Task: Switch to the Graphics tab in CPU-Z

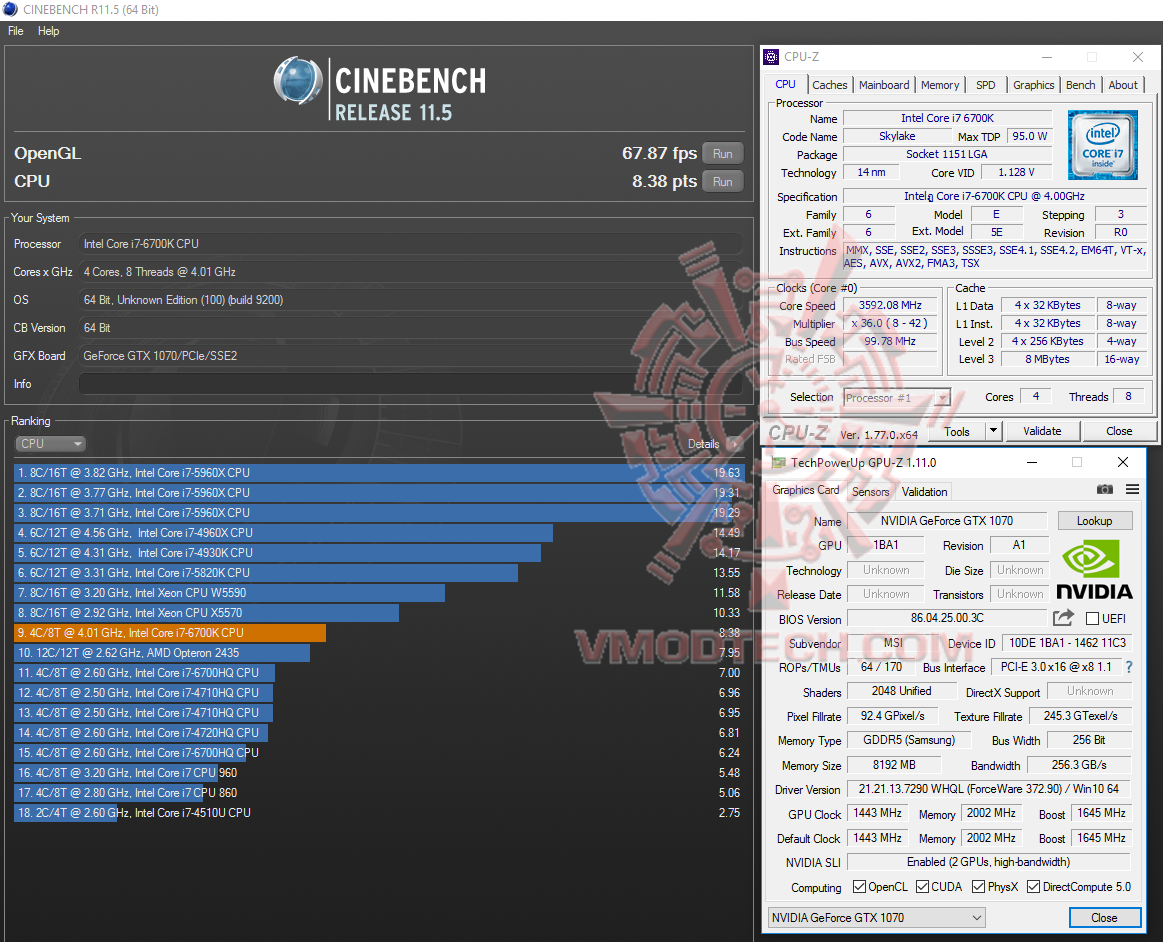Action: point(1034,85)
